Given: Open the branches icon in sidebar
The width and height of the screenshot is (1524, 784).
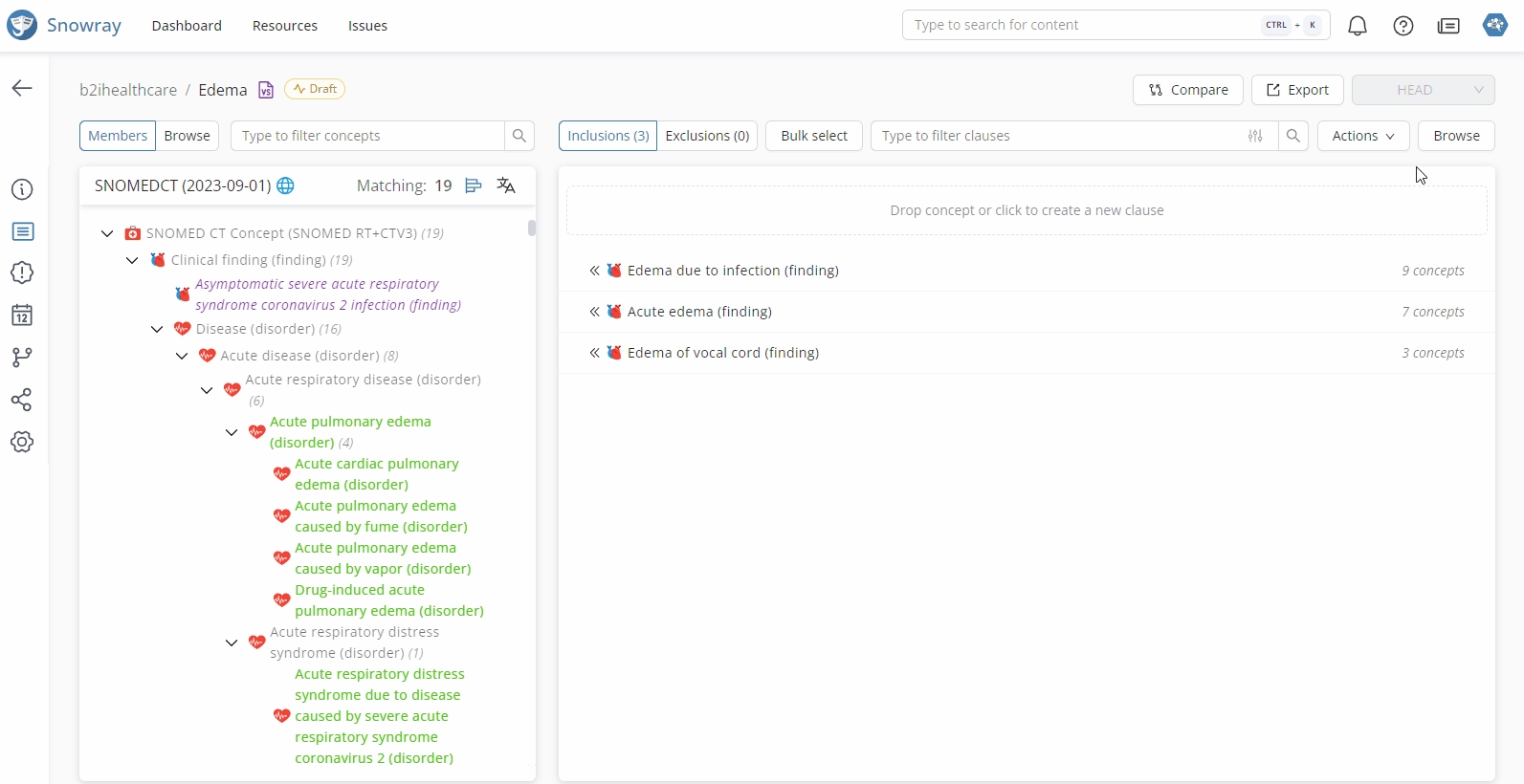Looking at the screenshot, I should point(22,358).
